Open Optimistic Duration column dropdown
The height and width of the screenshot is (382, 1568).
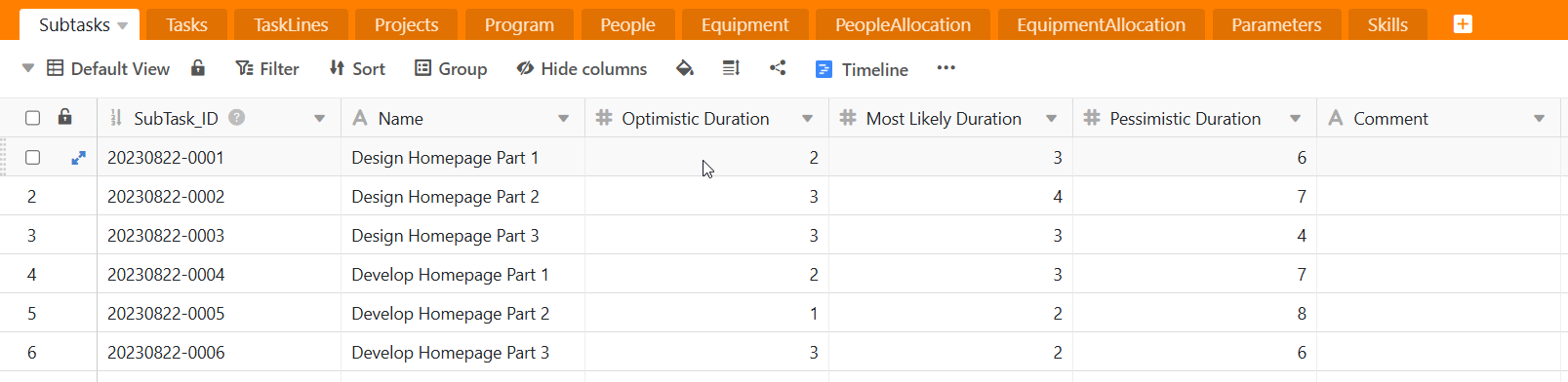tap(807, 119)
